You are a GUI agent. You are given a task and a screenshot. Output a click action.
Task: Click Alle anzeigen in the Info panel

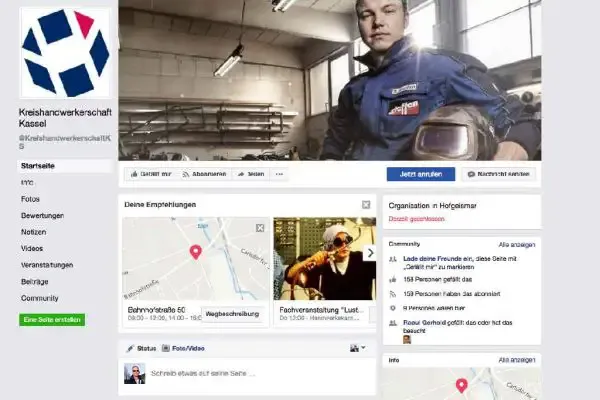pyautogui.click(x=517, y=360)
